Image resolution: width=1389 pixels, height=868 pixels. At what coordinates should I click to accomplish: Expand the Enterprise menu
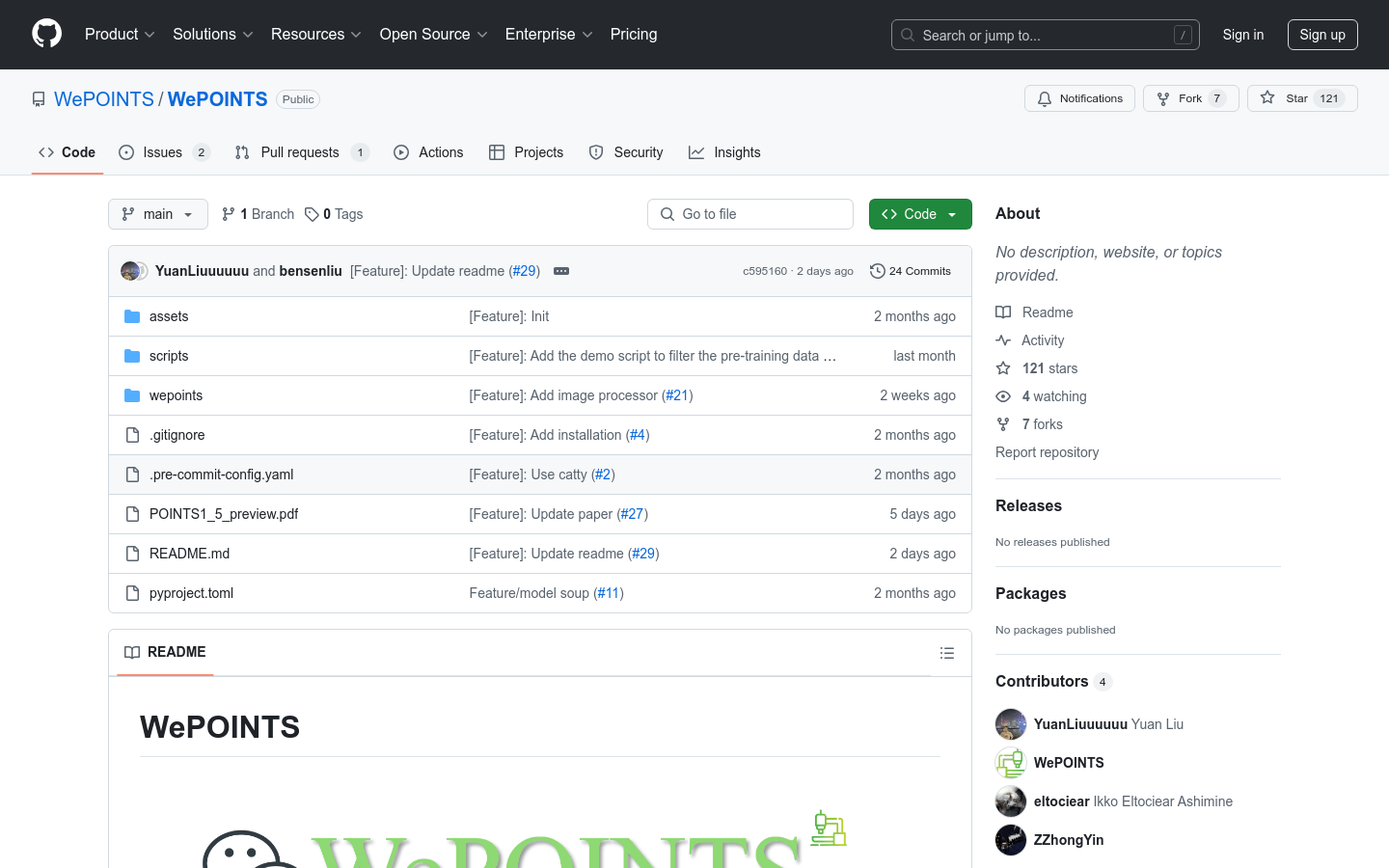[549, 34]
